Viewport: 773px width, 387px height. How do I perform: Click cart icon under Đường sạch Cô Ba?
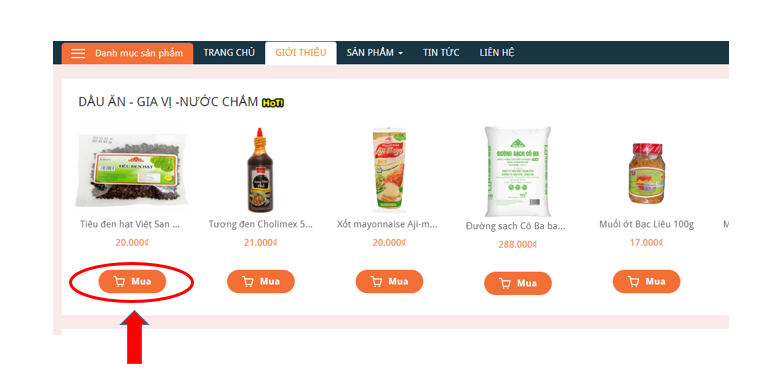pos(505,283)
